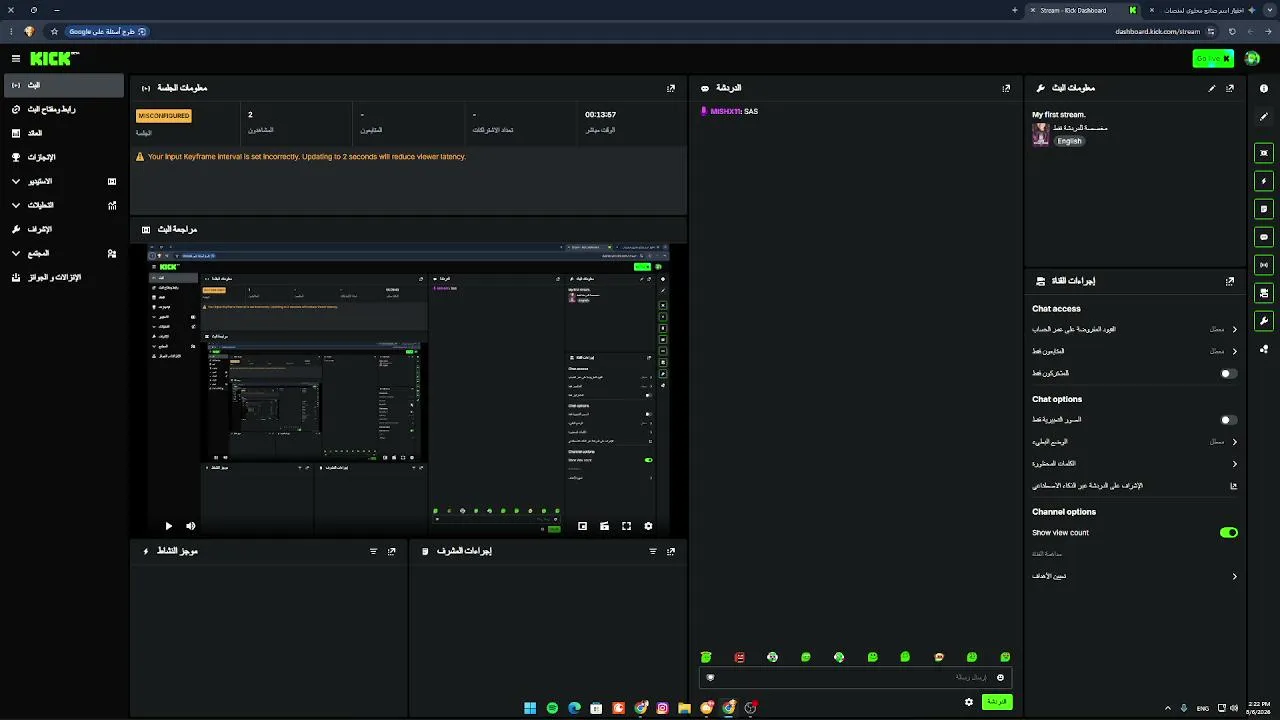This screenshot has width=1280, height=720.
Task: Mute the stream preview volume
Action: (x=190, y=526)
